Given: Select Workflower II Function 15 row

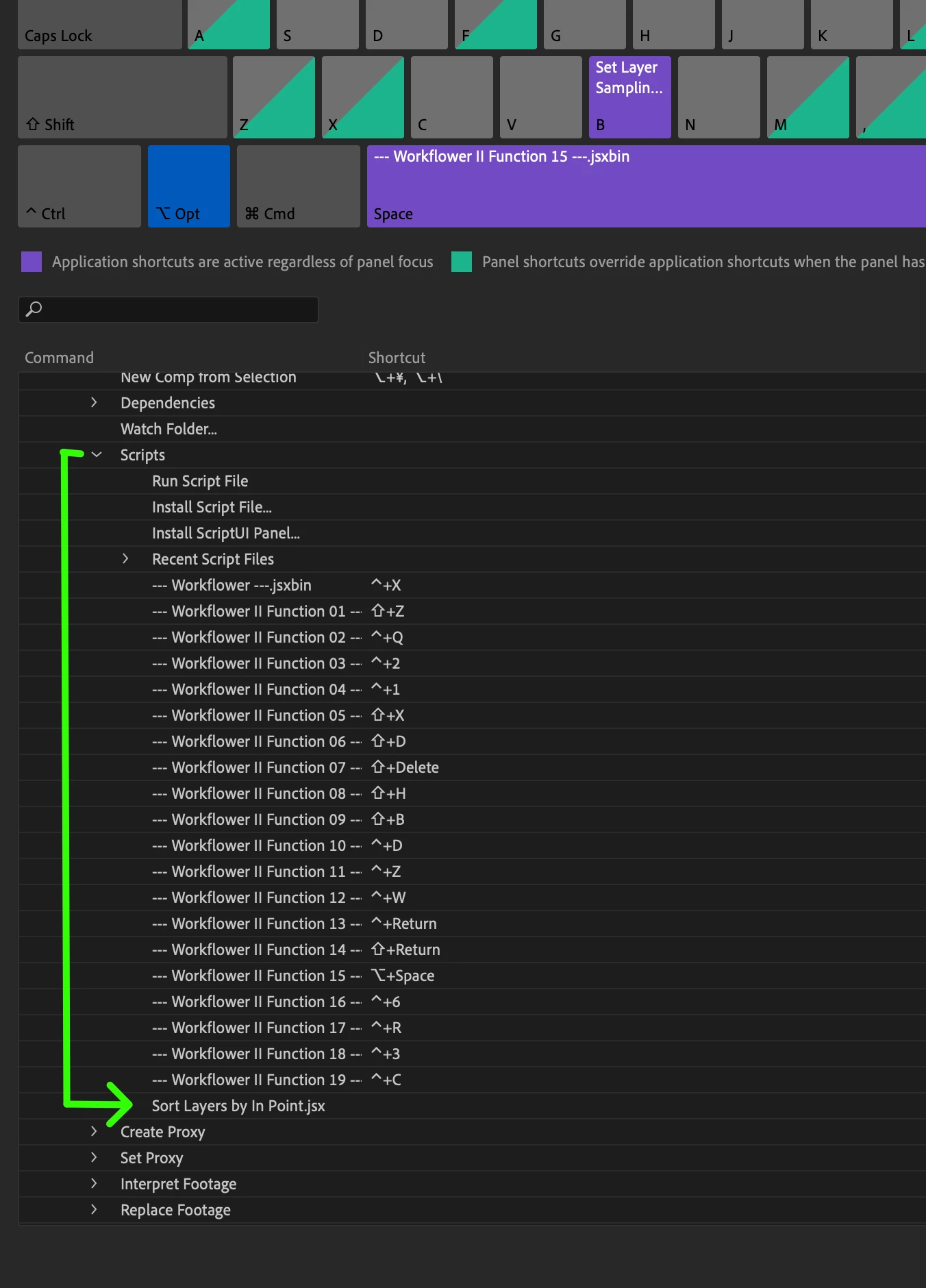Looking at the screenshot, I should pyautogui.click(x=472, y=976).
